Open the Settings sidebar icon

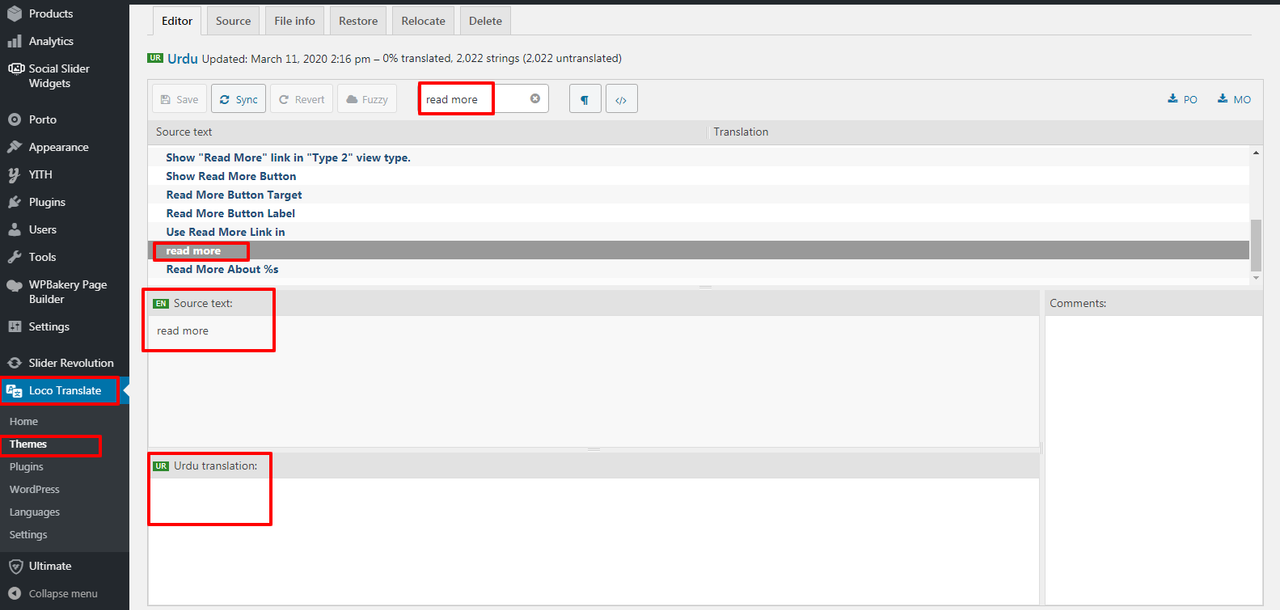[x=15, y=327]
